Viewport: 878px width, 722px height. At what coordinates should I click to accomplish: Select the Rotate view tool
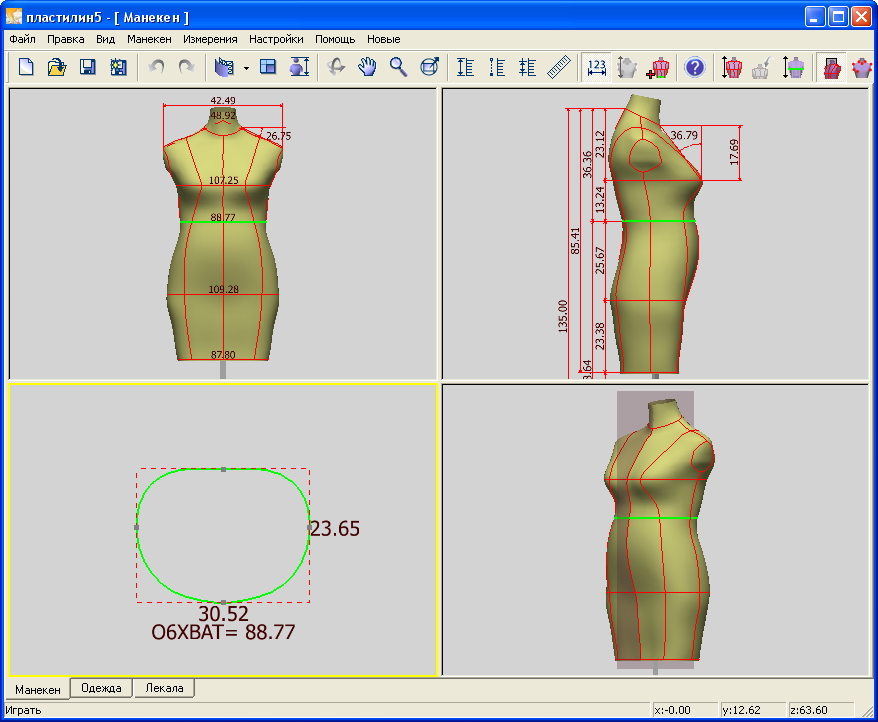point(337,67)
